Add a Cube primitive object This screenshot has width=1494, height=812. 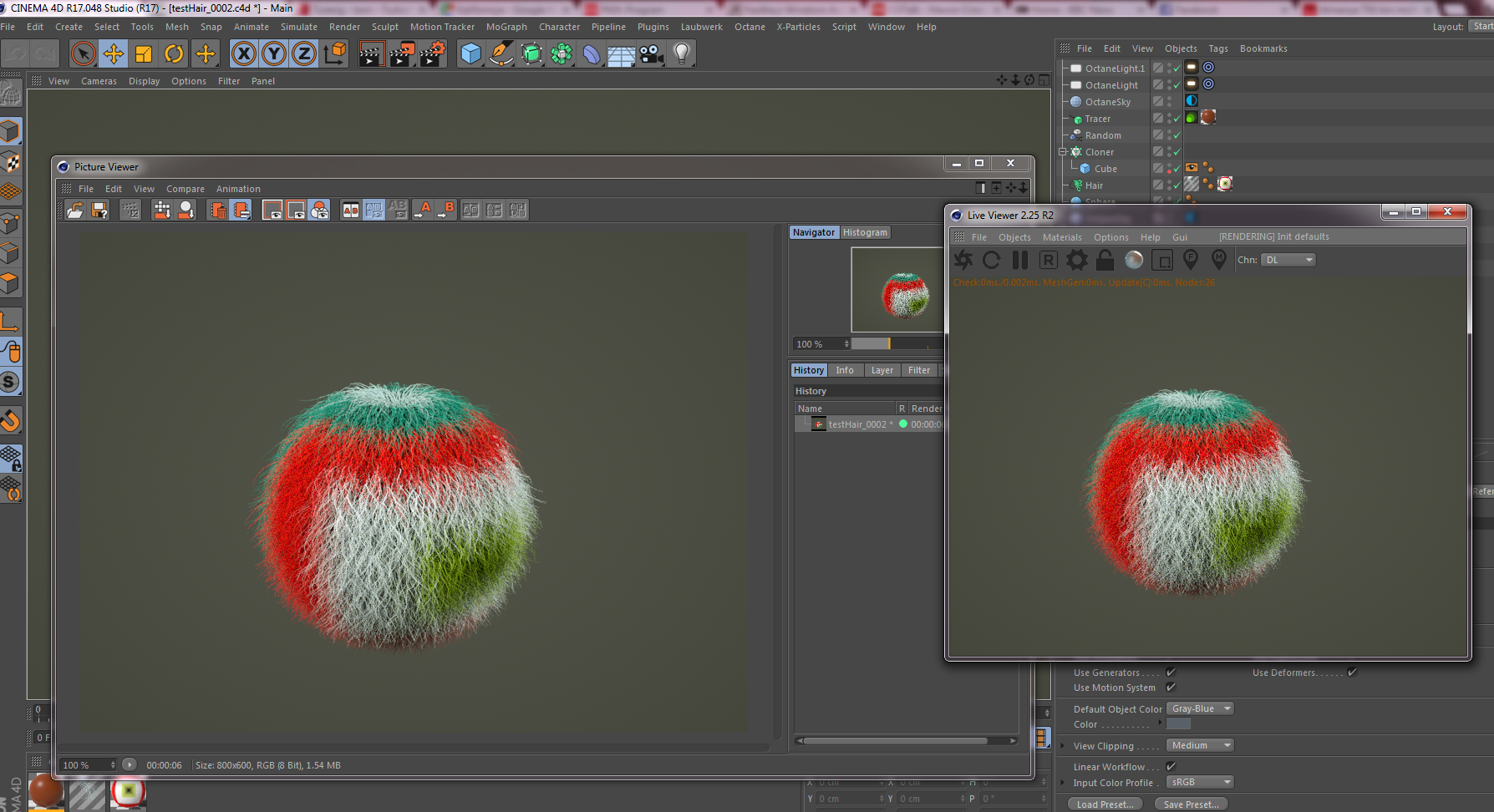click(471, 54)
